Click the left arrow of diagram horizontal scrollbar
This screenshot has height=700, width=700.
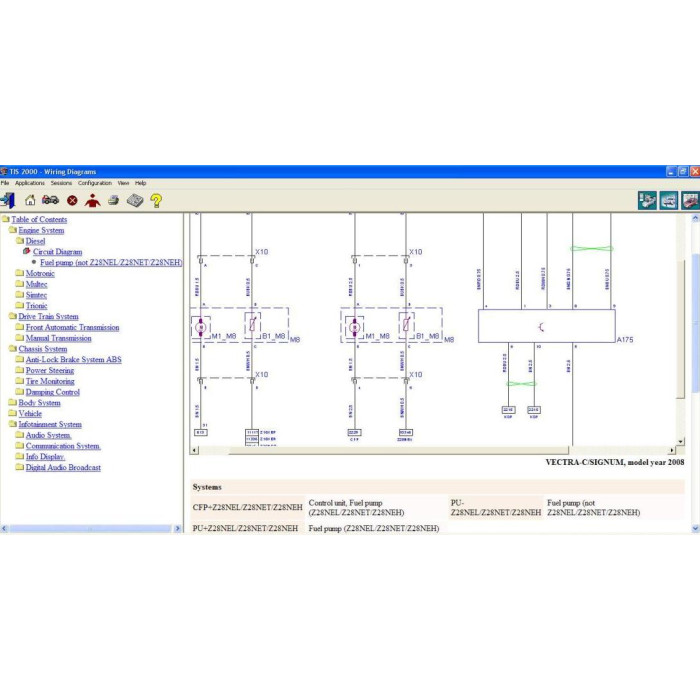194,450
